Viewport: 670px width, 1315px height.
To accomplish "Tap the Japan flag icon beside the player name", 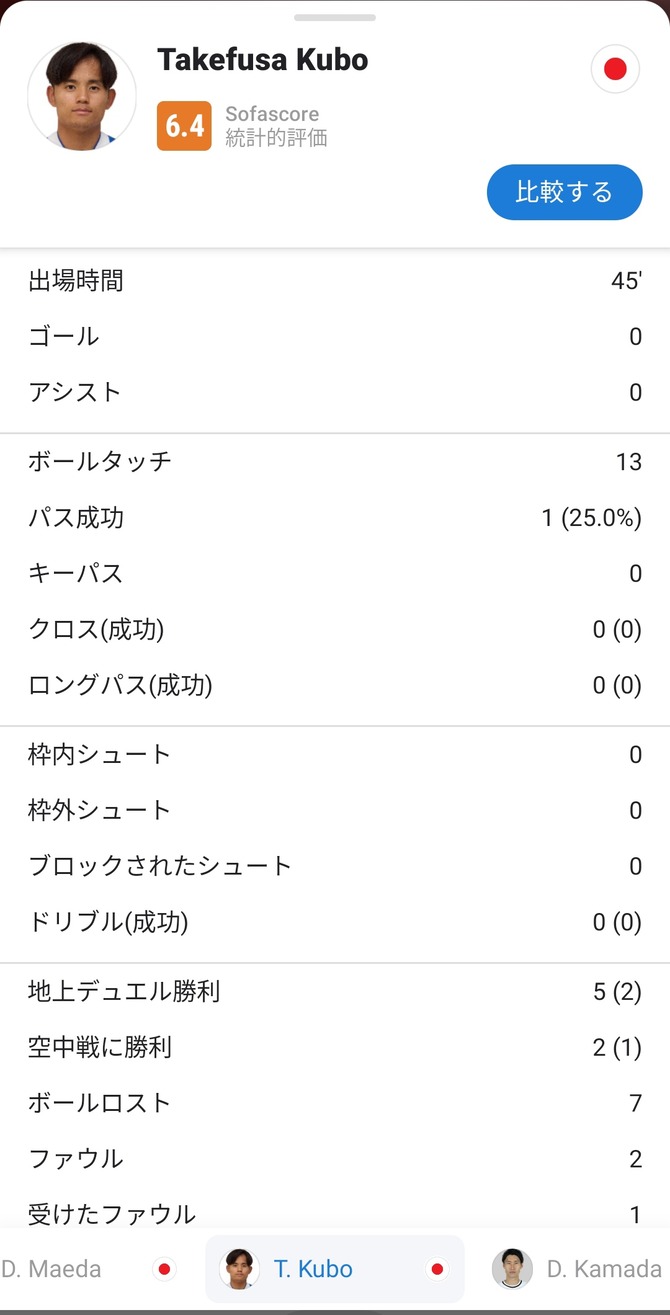I will coord(615,69).
